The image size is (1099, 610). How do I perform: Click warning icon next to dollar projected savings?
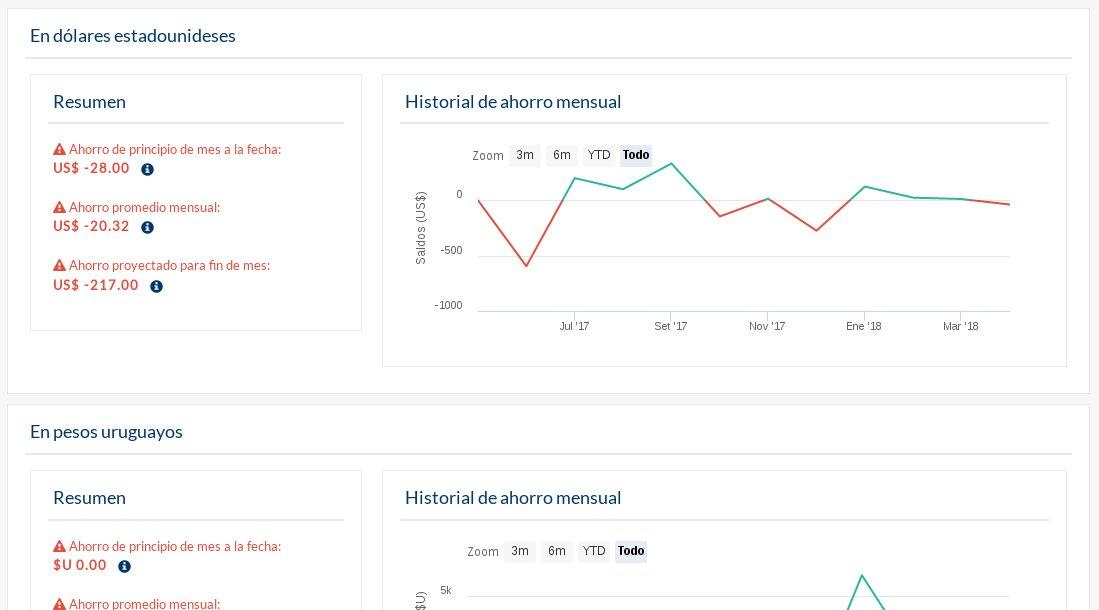60,266
